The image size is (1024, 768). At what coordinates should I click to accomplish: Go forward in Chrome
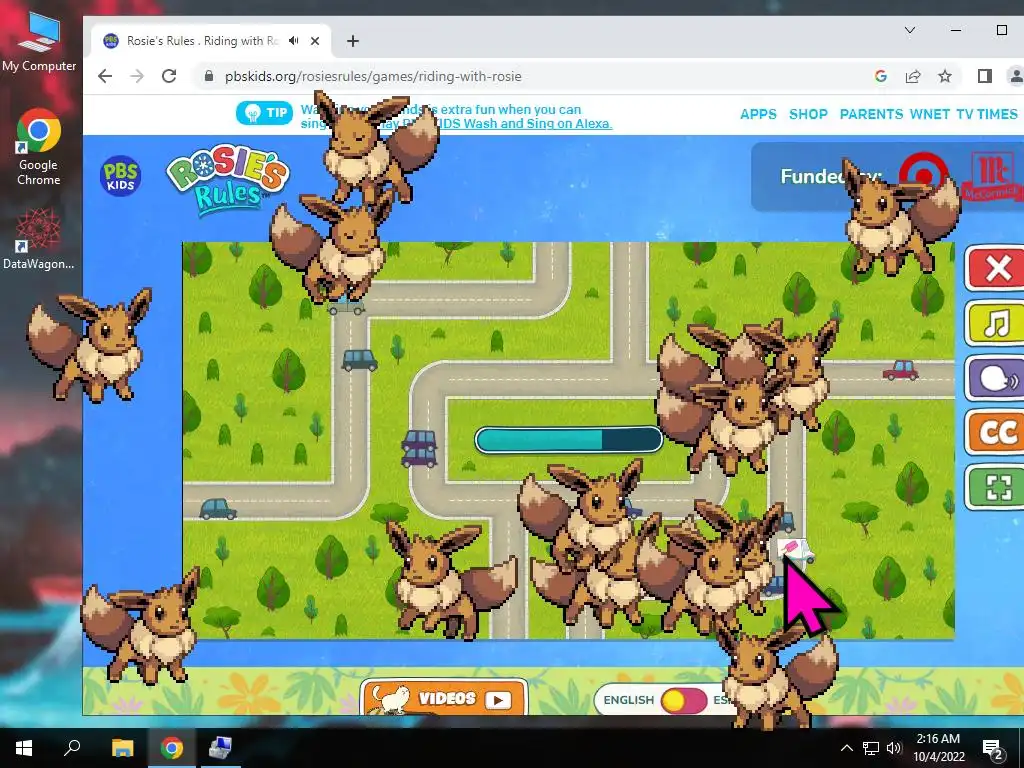[x=136, y=76]
